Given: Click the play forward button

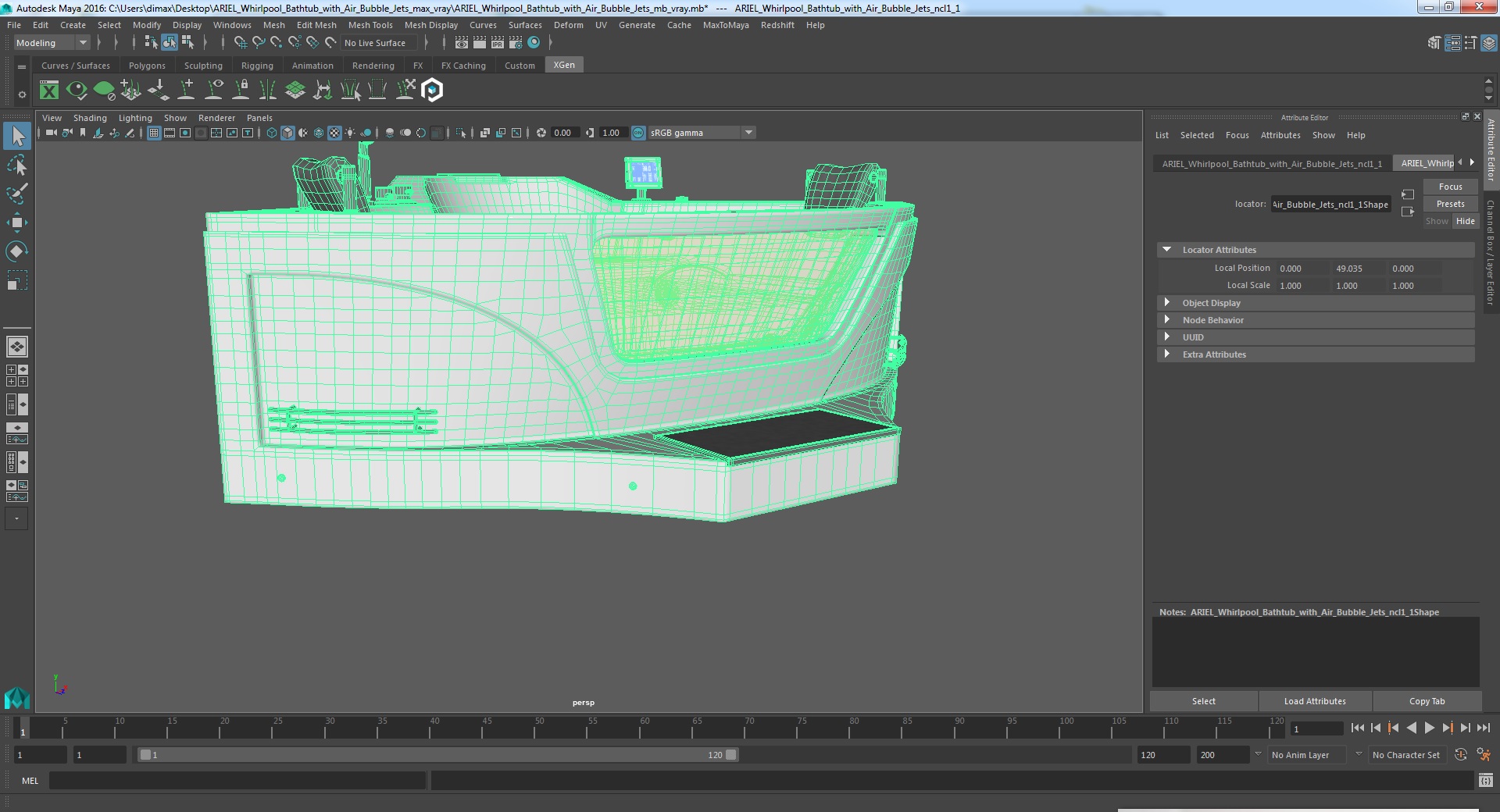Looking at the screenshot, I should click(1429, 728).
